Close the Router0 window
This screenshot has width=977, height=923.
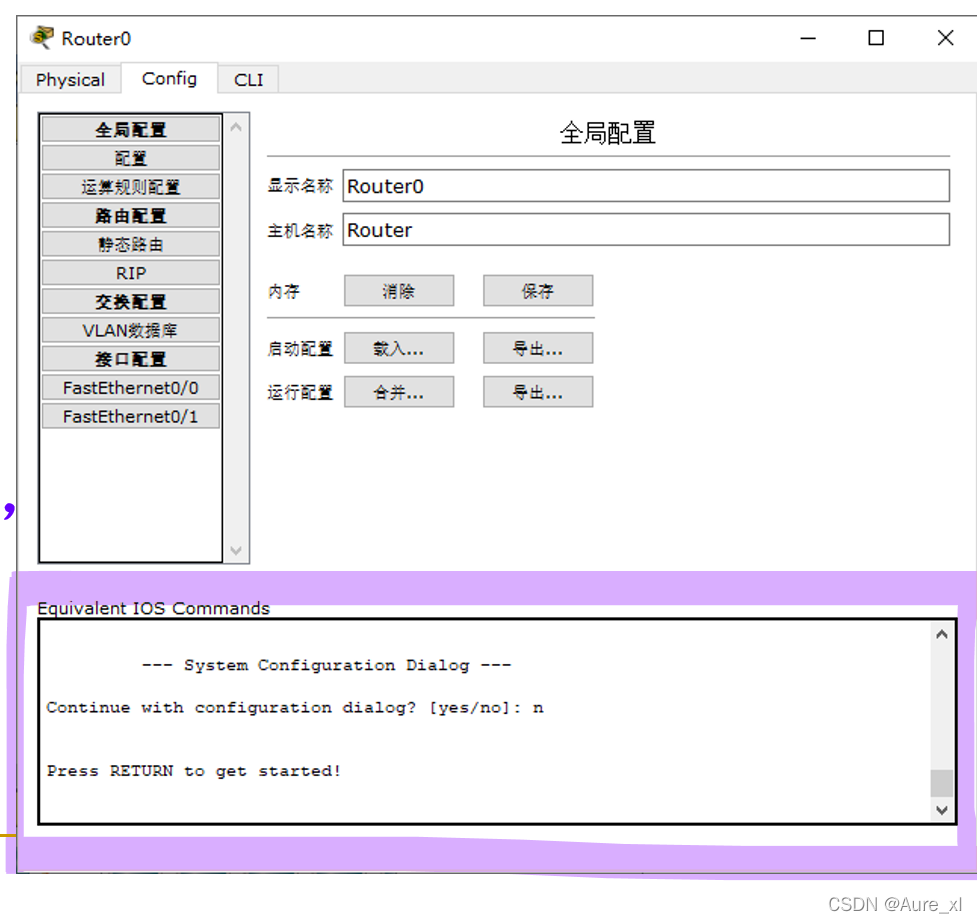click(945, 38)
